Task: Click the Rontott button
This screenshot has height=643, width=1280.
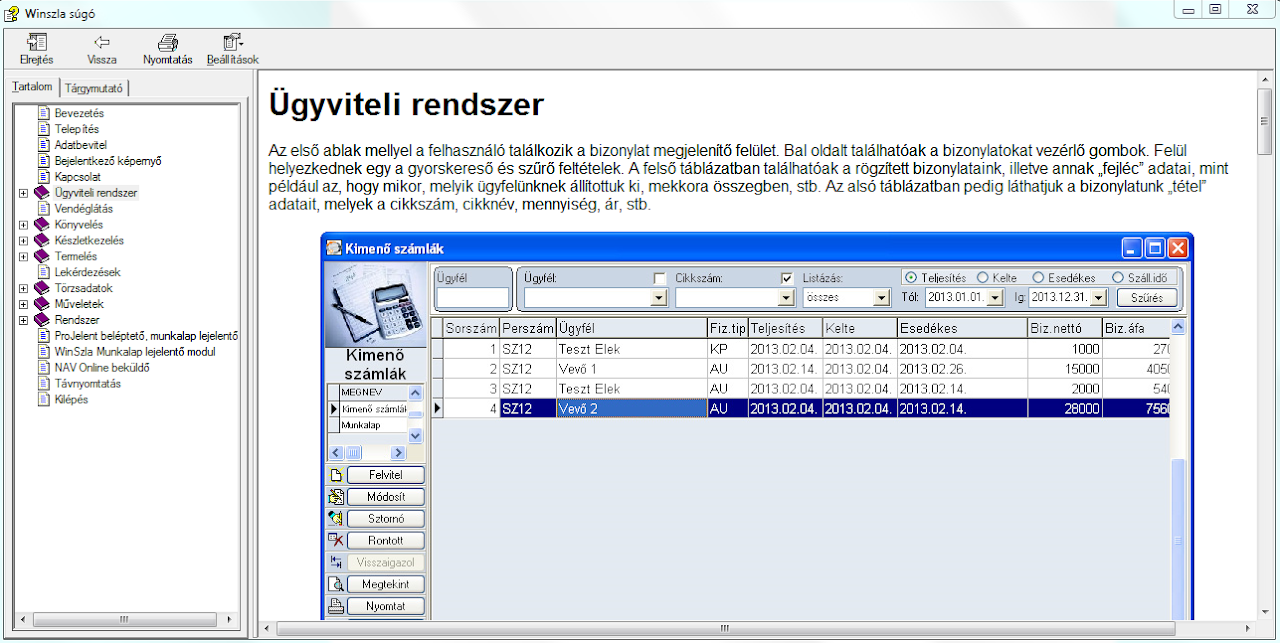Action: point(386,540)
